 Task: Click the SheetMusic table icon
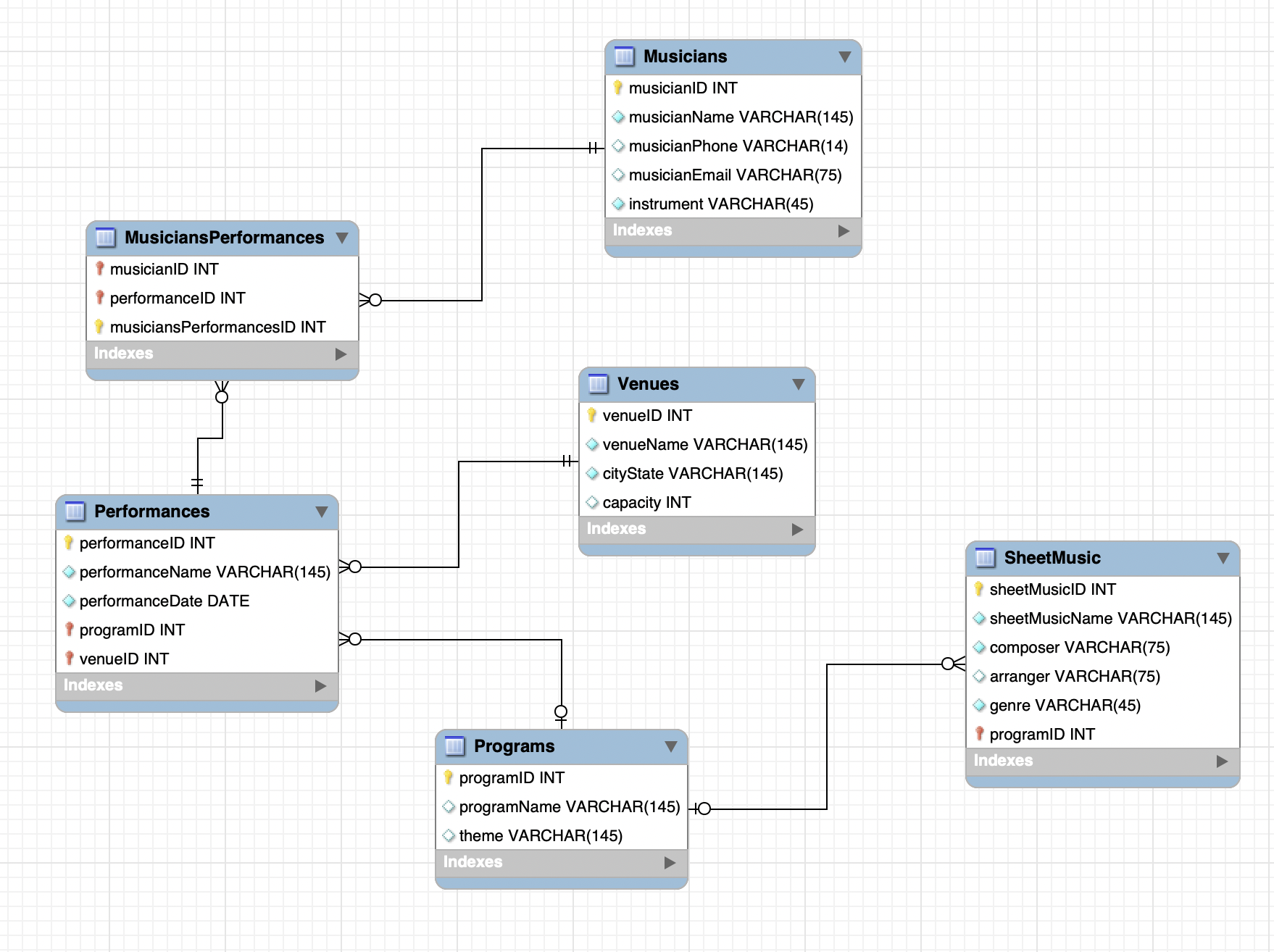(985, 557)
